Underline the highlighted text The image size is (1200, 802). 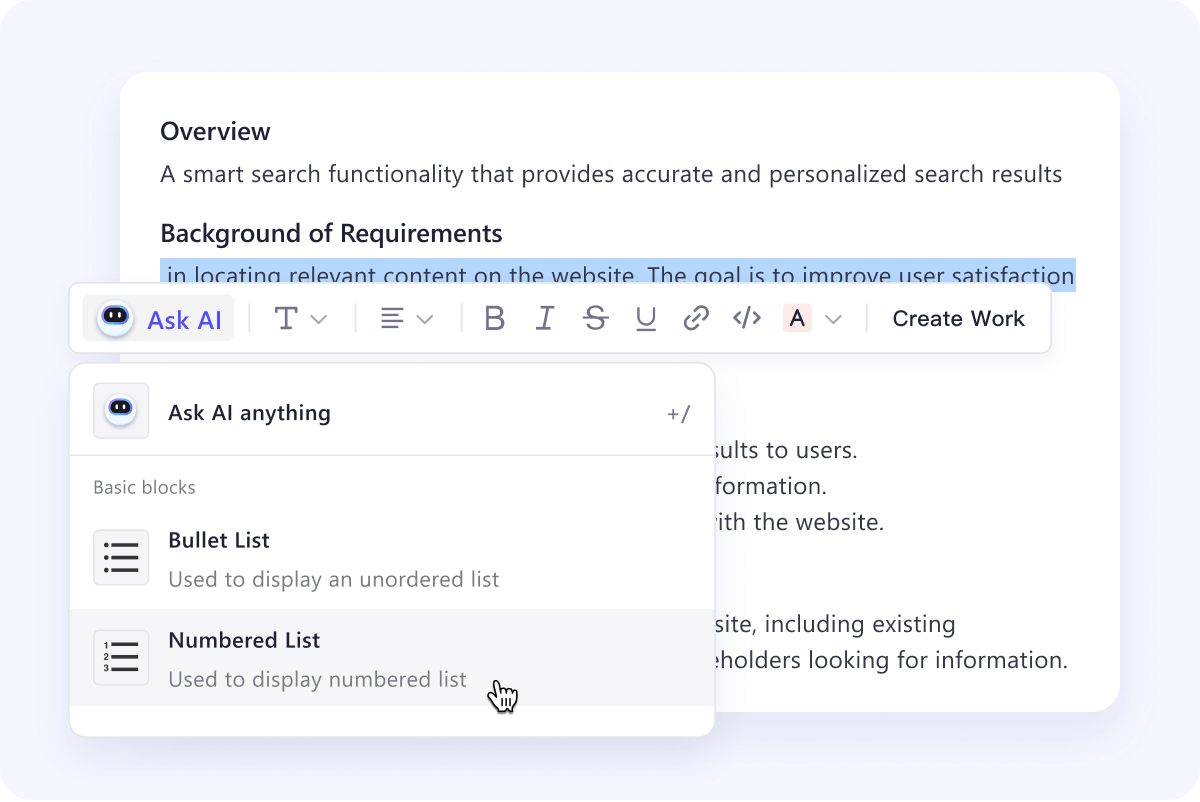tap(646, 318)
